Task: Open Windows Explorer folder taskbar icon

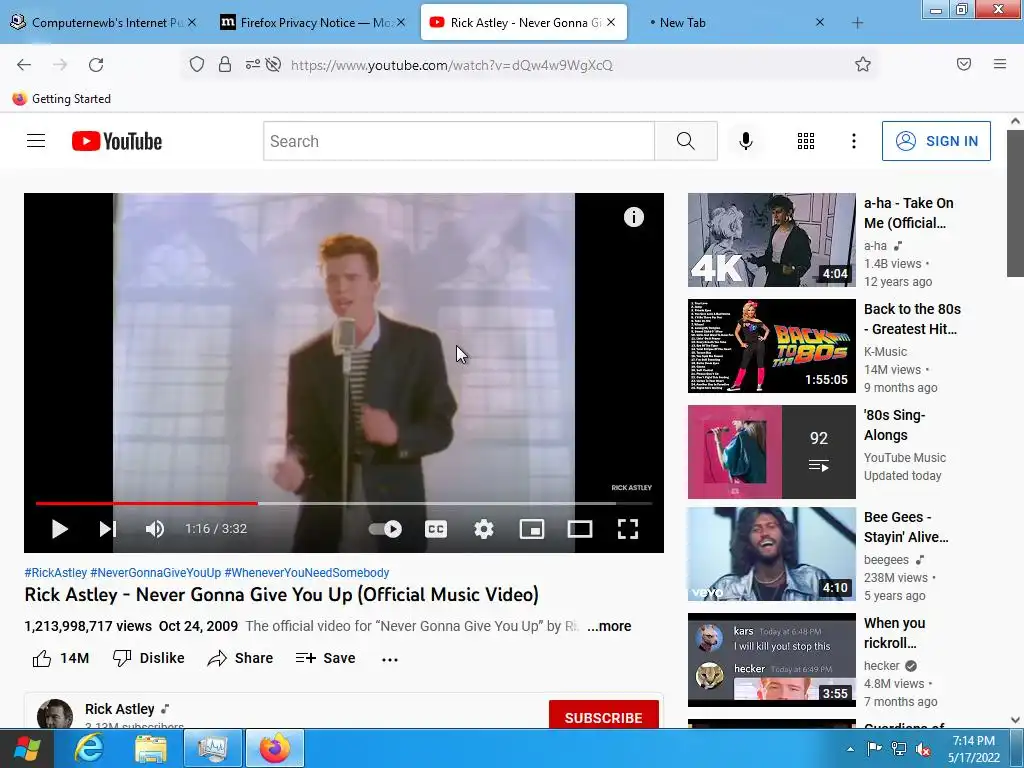Action: click(x=151, y=748)
